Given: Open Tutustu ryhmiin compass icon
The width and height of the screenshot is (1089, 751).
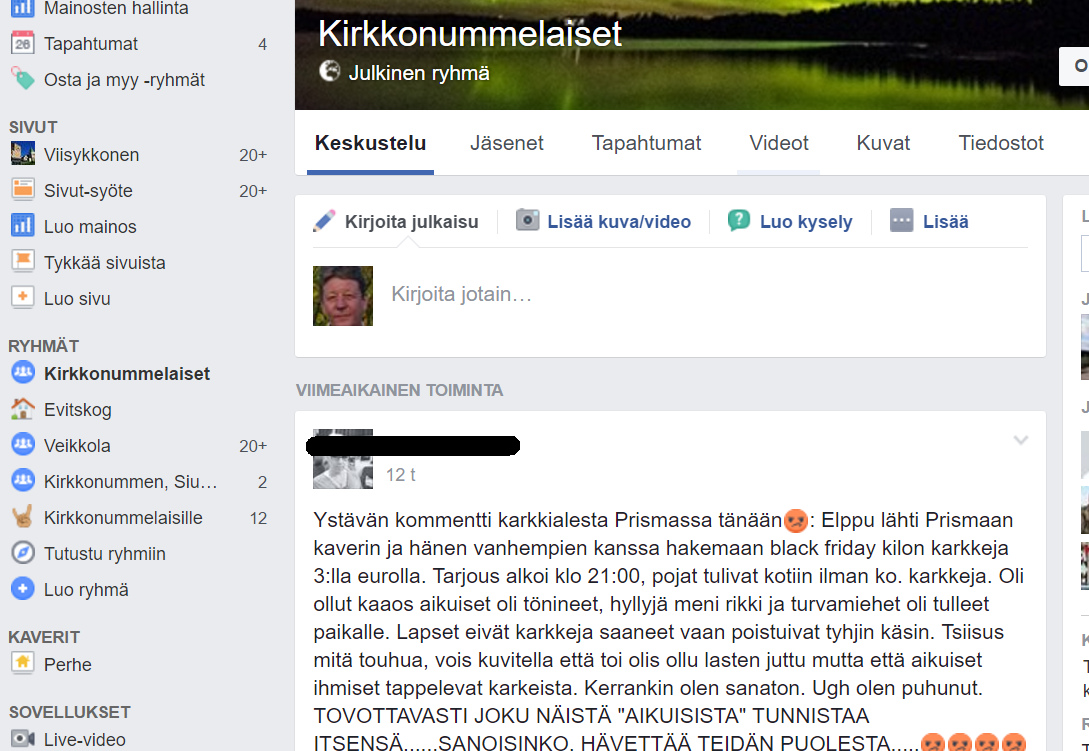Looking at the screenshot, I should (x=22, y=553).
